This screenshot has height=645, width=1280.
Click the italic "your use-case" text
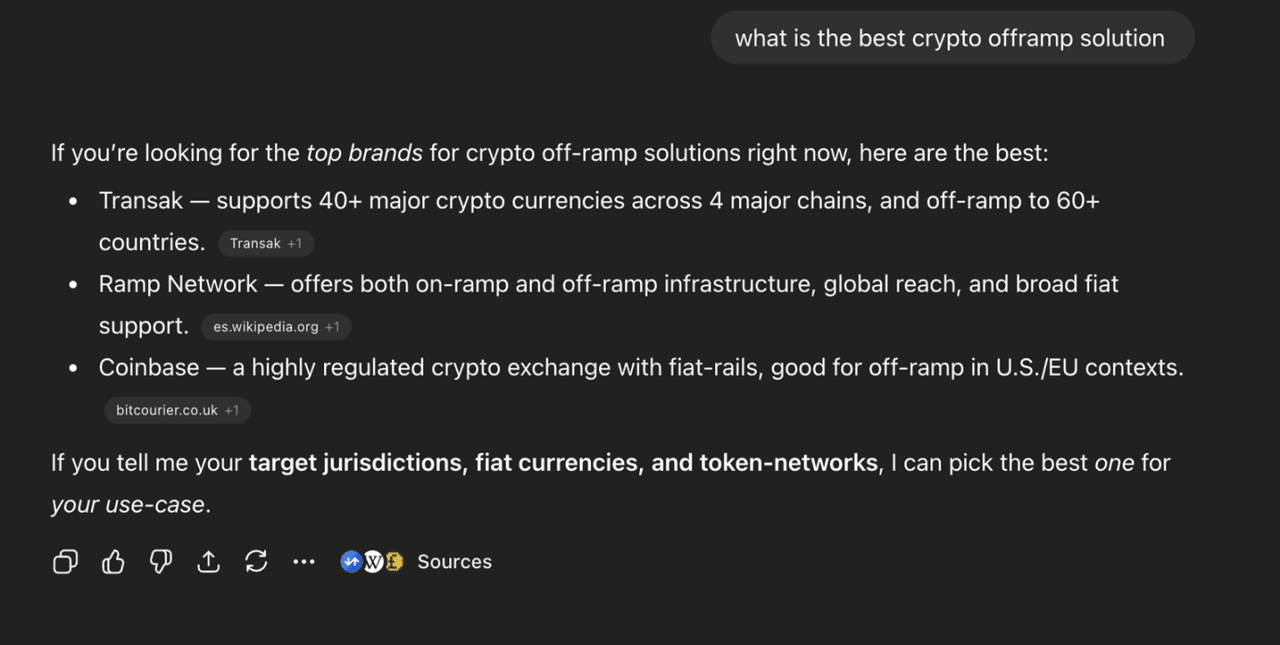pyautogui.click(x=128, y=505)
